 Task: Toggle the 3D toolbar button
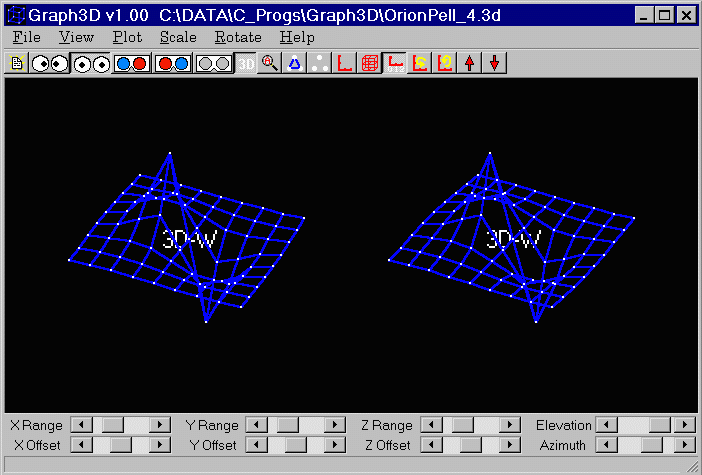click(x=246, y=63)
